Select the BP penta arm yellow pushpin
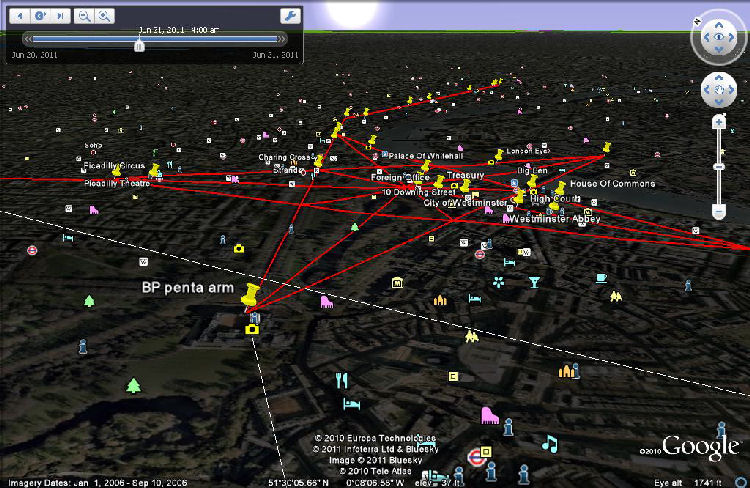Screen dimensions: 750x488 tap(250, 295)
